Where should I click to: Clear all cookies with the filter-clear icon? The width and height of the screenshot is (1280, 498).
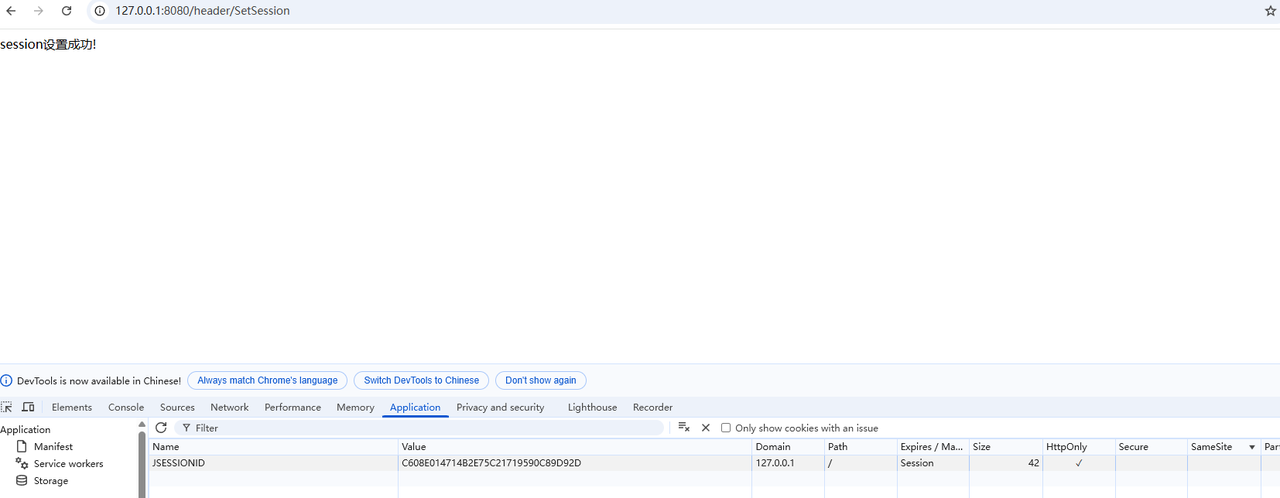(684, 428)
